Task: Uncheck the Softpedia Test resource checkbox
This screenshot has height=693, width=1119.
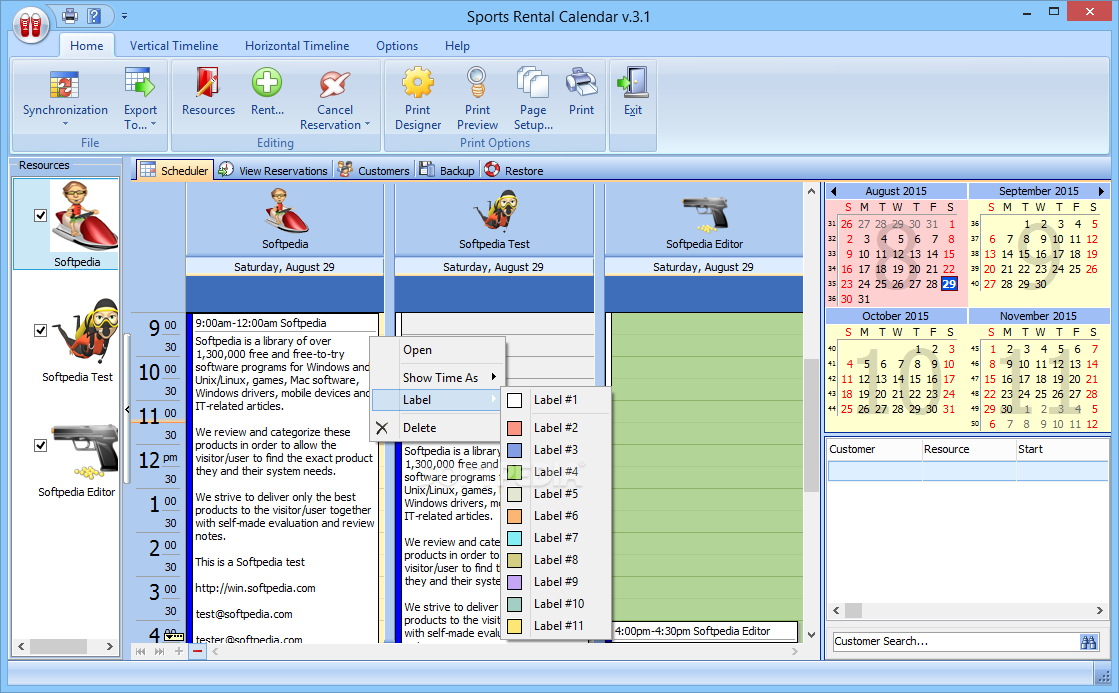Action: click(x=41, y=330)
